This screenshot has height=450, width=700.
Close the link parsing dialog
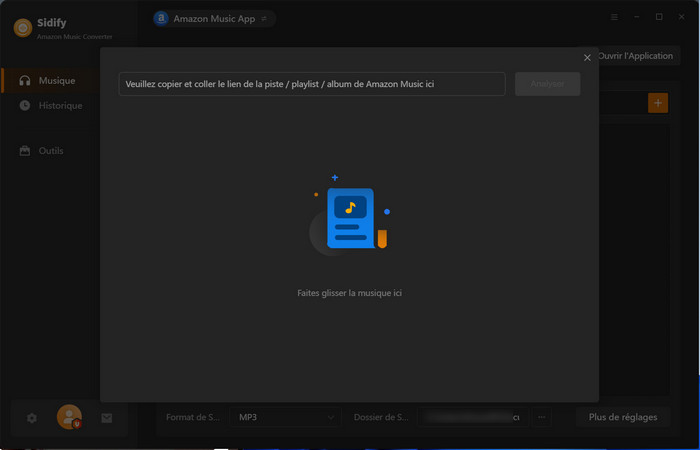pyautogui.click(x=587, y=58)
